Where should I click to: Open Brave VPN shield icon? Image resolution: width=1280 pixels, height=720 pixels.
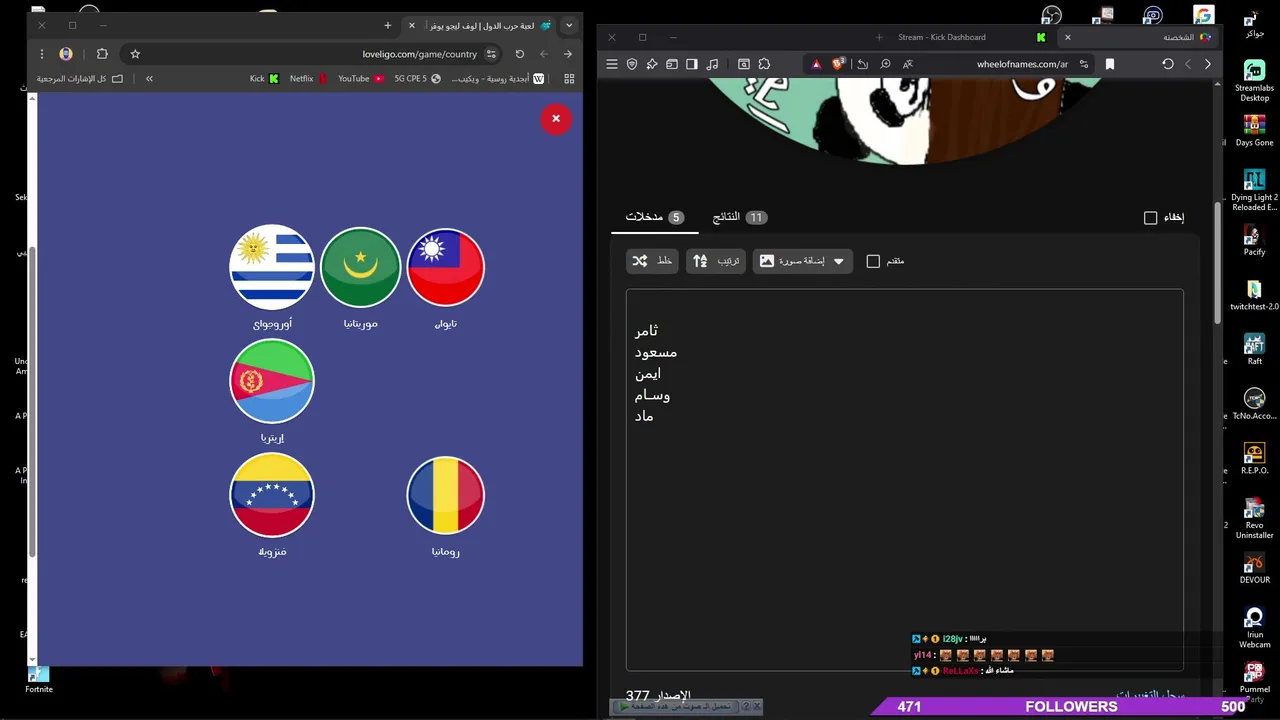632,64
